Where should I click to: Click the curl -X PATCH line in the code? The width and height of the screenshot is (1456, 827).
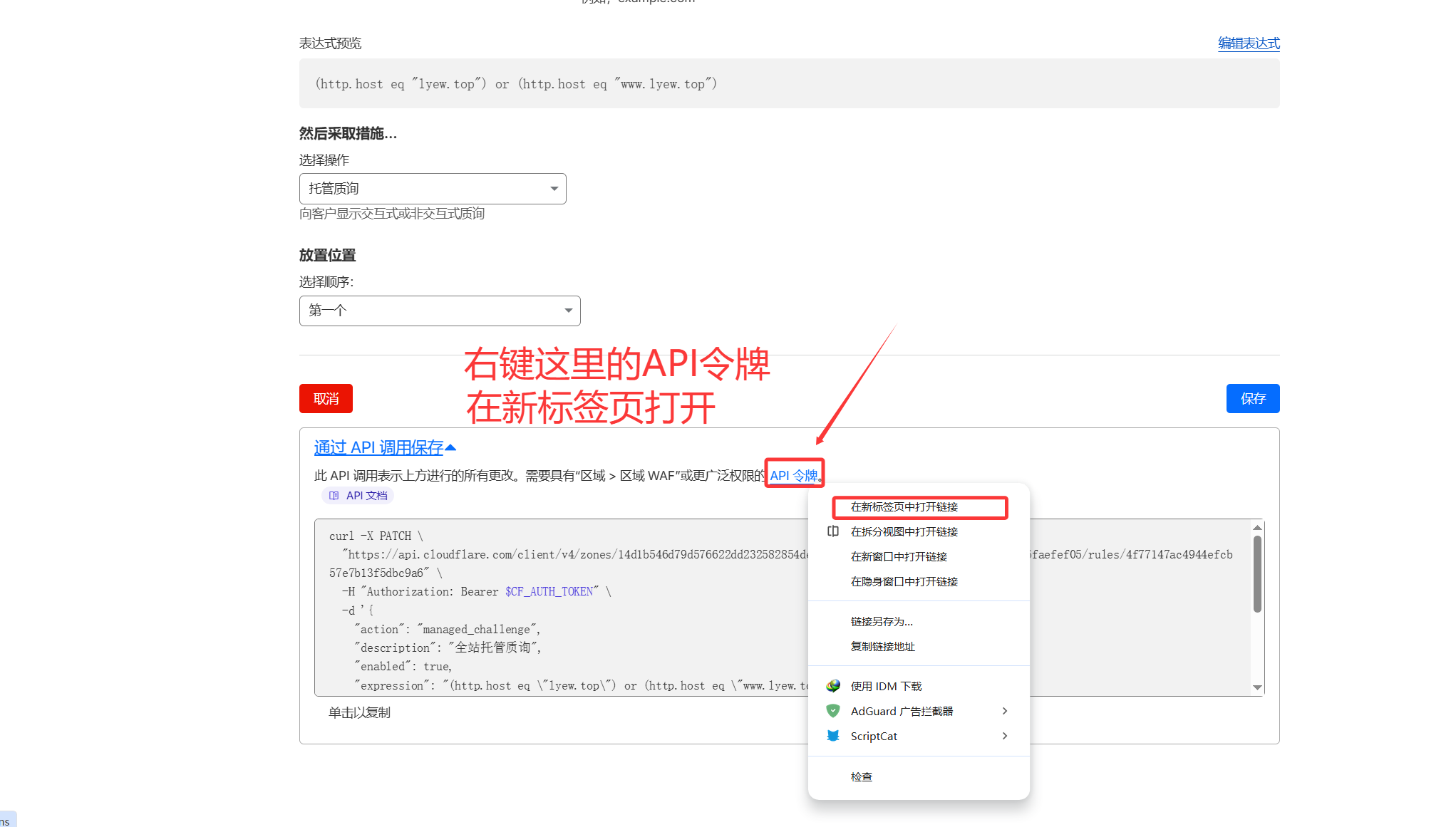[376, 536]
